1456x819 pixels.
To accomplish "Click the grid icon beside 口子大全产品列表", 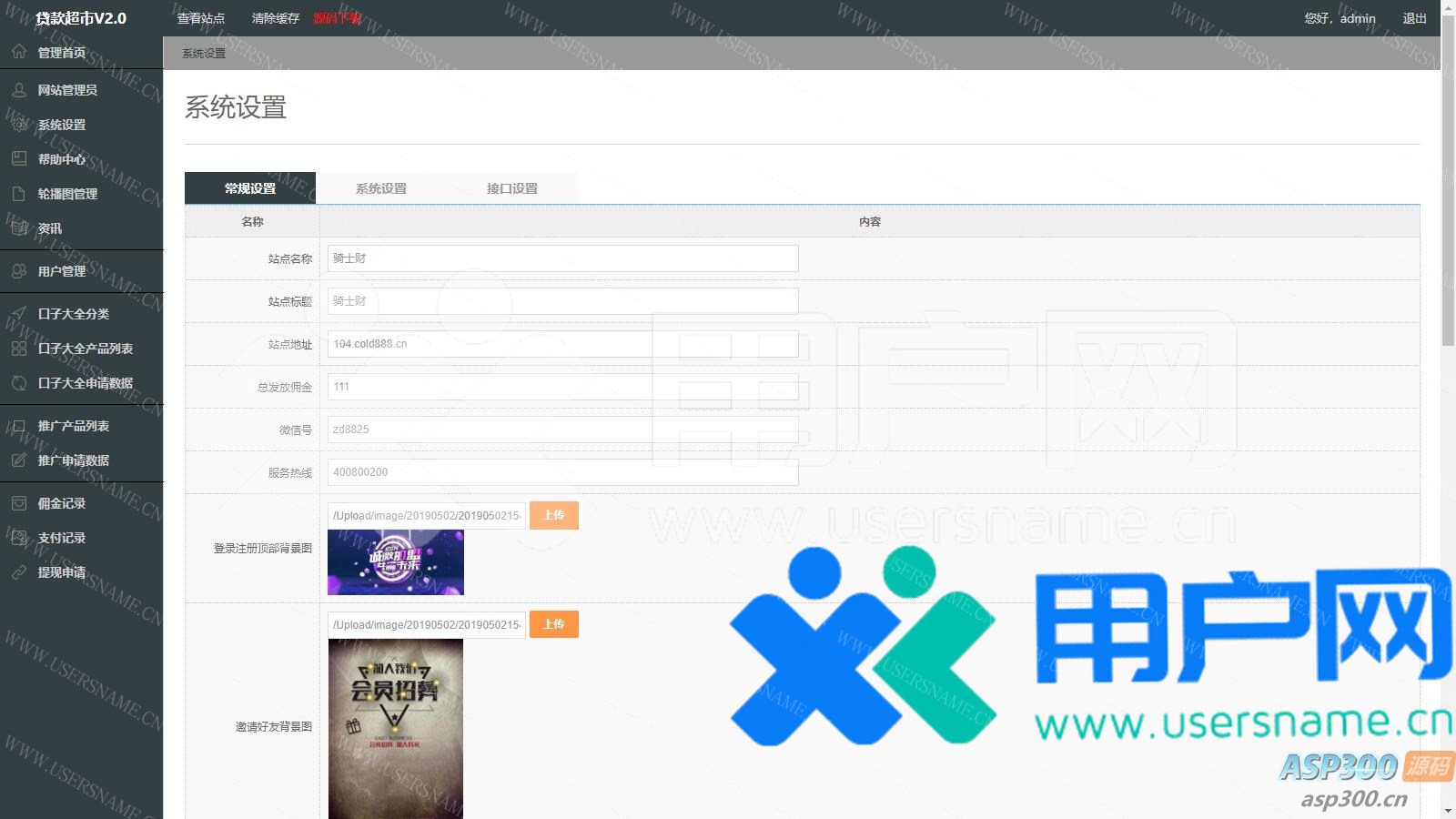I will (19, 349).
